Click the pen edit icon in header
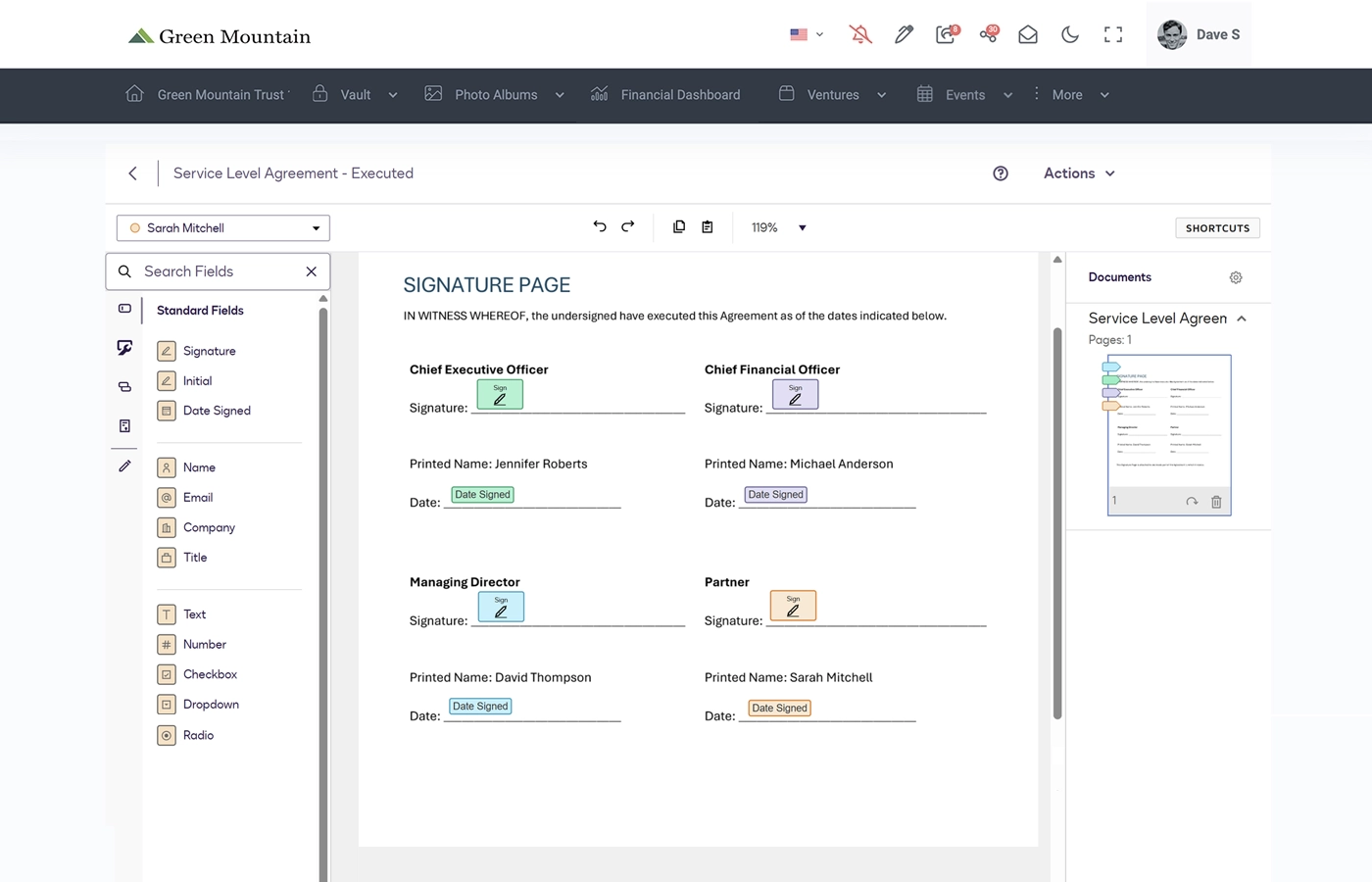The image size is (1372, 882). 904,35
